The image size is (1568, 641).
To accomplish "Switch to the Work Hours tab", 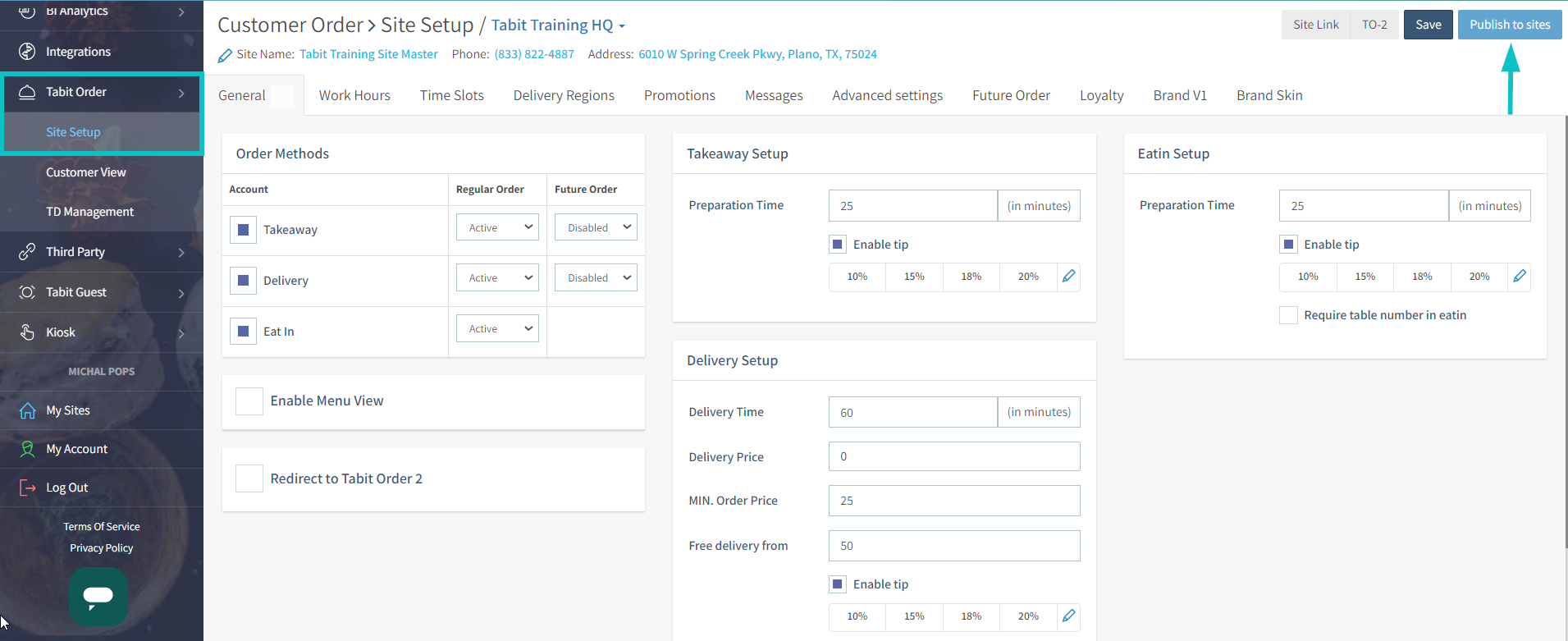I will pos(354,95).
